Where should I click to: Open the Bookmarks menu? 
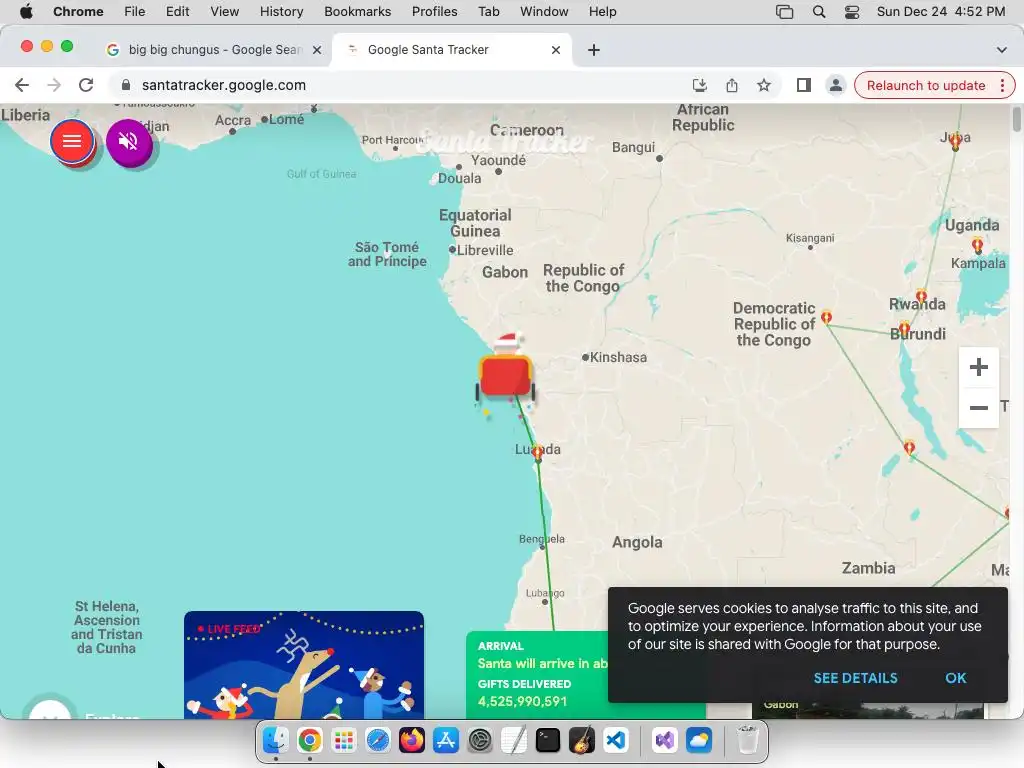click(357, 12)
